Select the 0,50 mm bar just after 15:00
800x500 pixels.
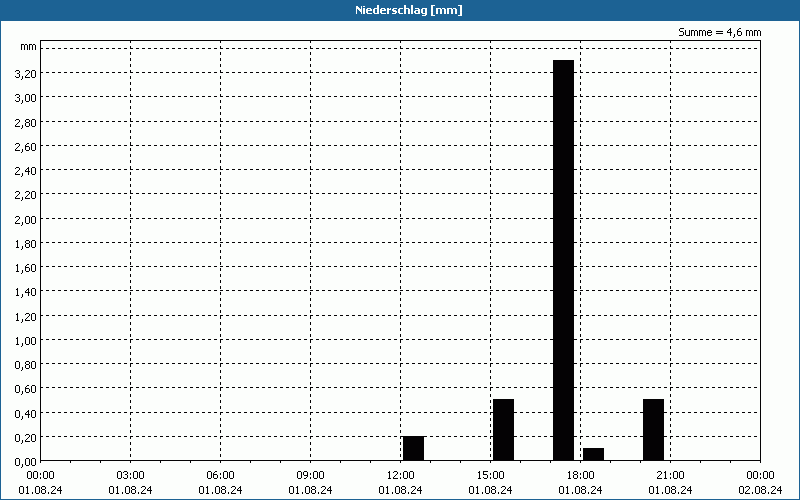point(503,430)
